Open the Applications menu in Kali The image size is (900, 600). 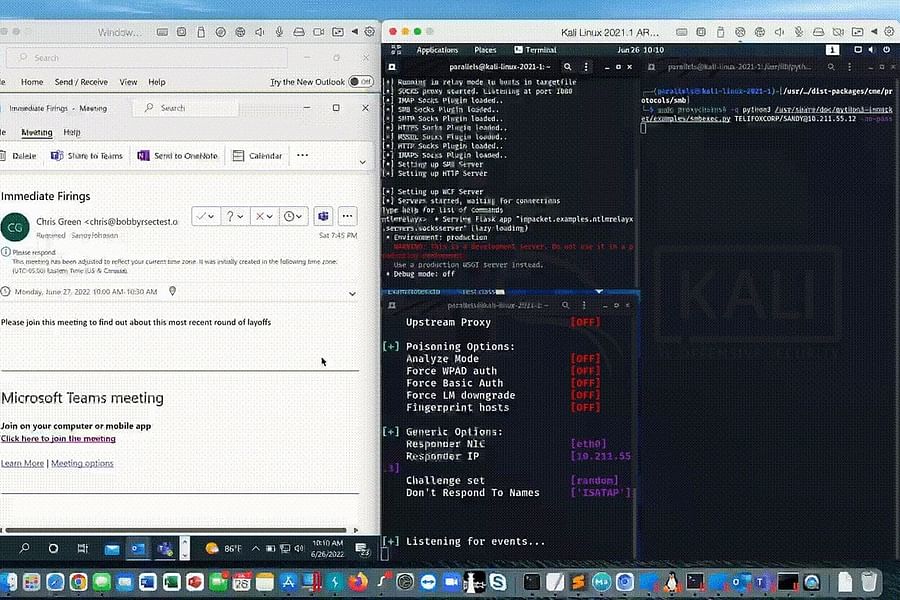tap(437, 50)
